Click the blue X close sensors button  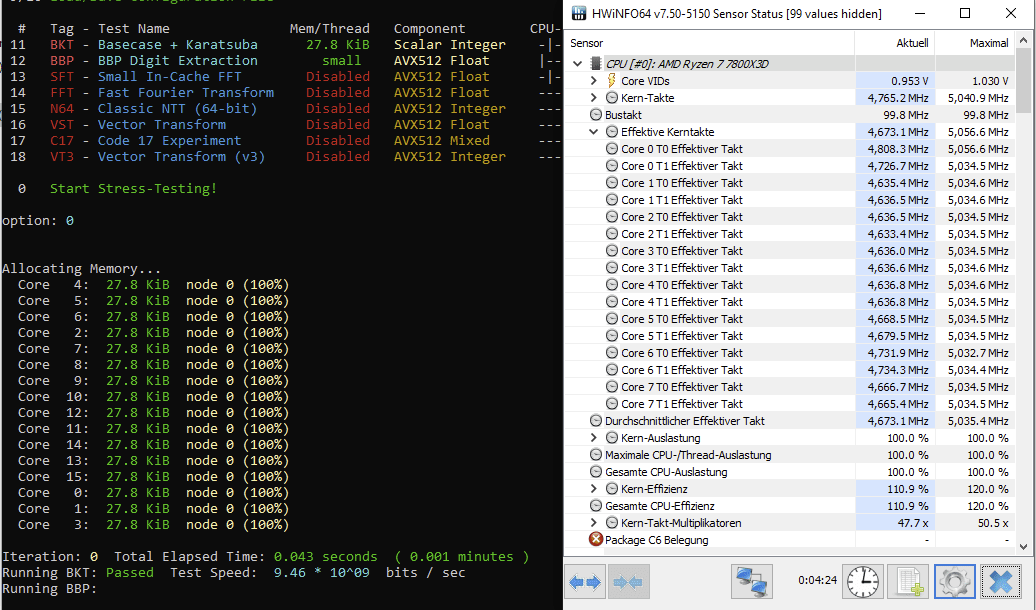1000,582
